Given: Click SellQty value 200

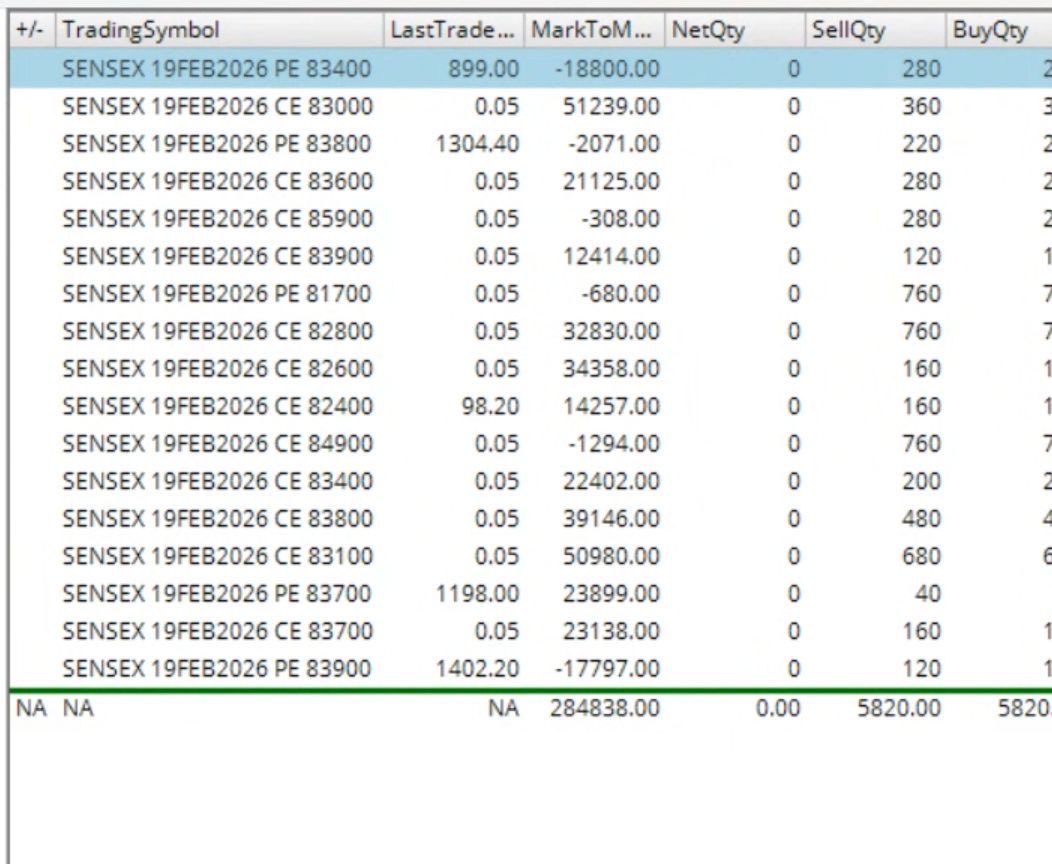Looking at the screenshot, I should click(x=921, y=482).
